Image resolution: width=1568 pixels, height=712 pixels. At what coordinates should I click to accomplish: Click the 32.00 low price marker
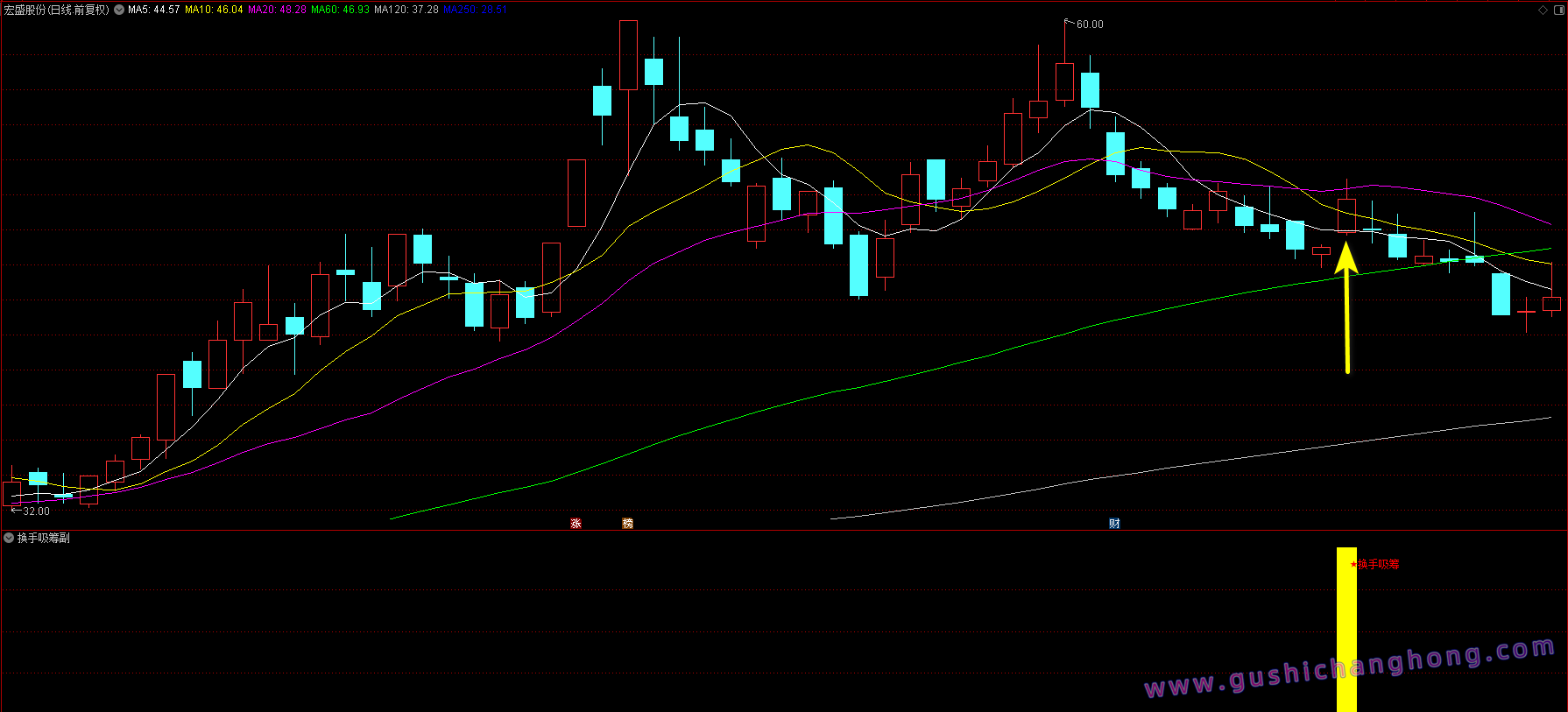pyautogui.click(x=36, y=511)
